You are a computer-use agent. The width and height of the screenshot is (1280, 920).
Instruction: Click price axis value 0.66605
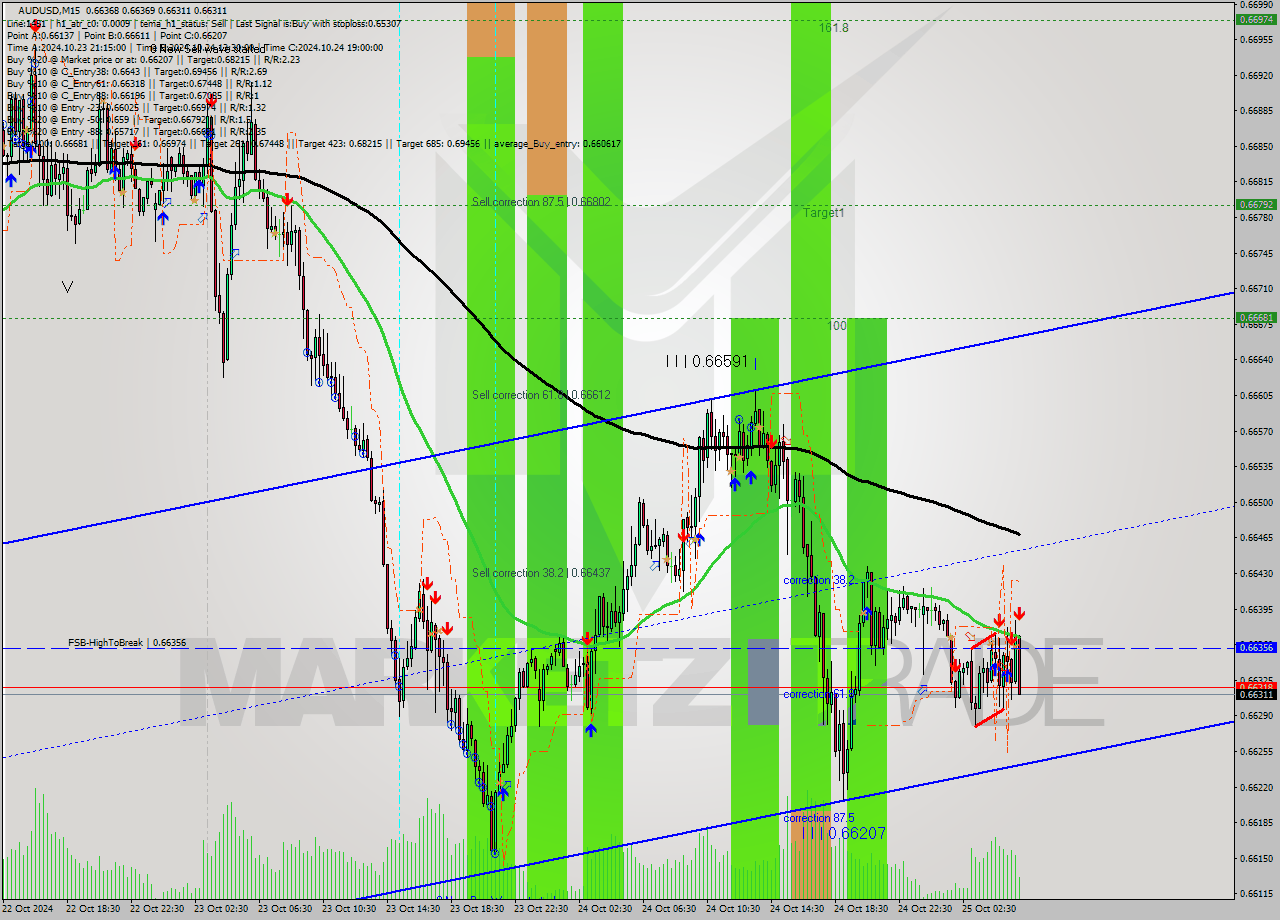[1257, 395]
